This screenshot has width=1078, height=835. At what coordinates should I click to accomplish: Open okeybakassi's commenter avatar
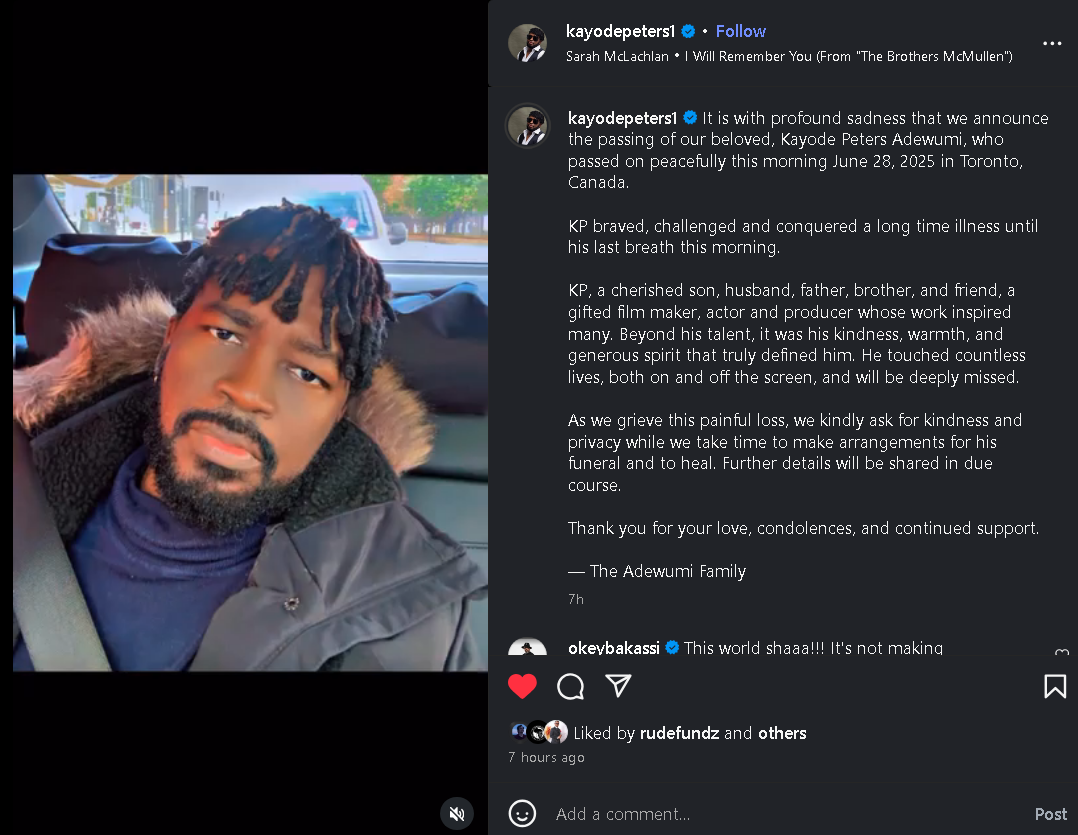(x=527, y=647)
